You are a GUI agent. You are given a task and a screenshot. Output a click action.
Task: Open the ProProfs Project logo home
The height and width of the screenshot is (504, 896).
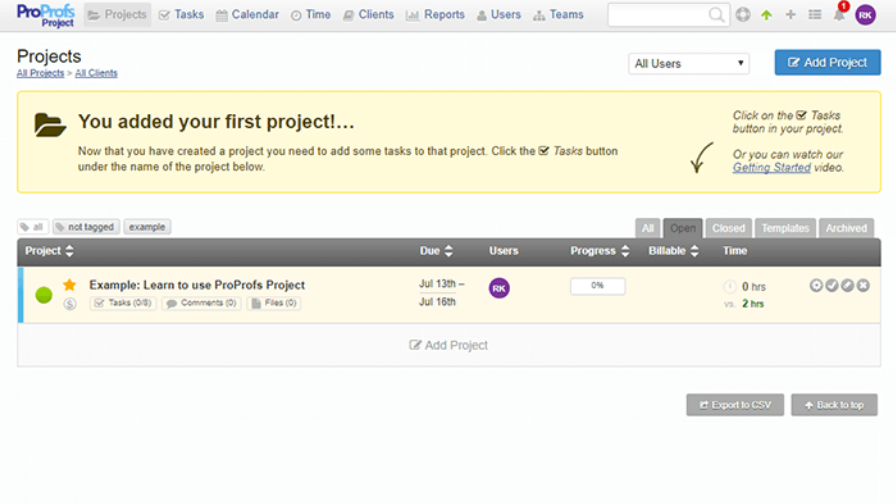click(46, 15)
